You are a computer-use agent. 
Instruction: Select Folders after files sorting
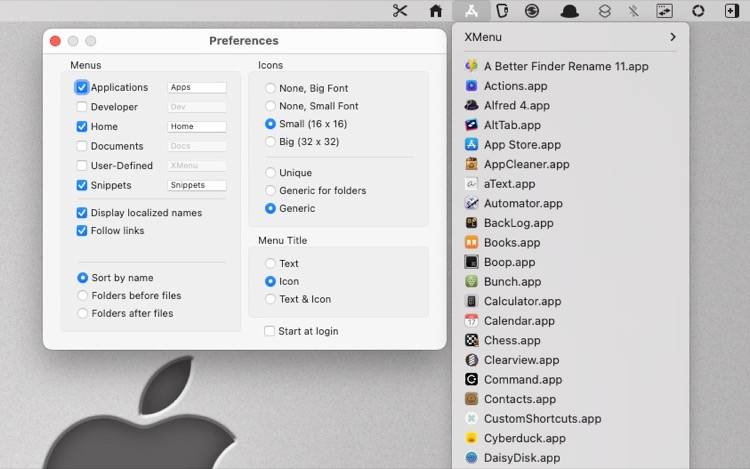pos(82,313)
